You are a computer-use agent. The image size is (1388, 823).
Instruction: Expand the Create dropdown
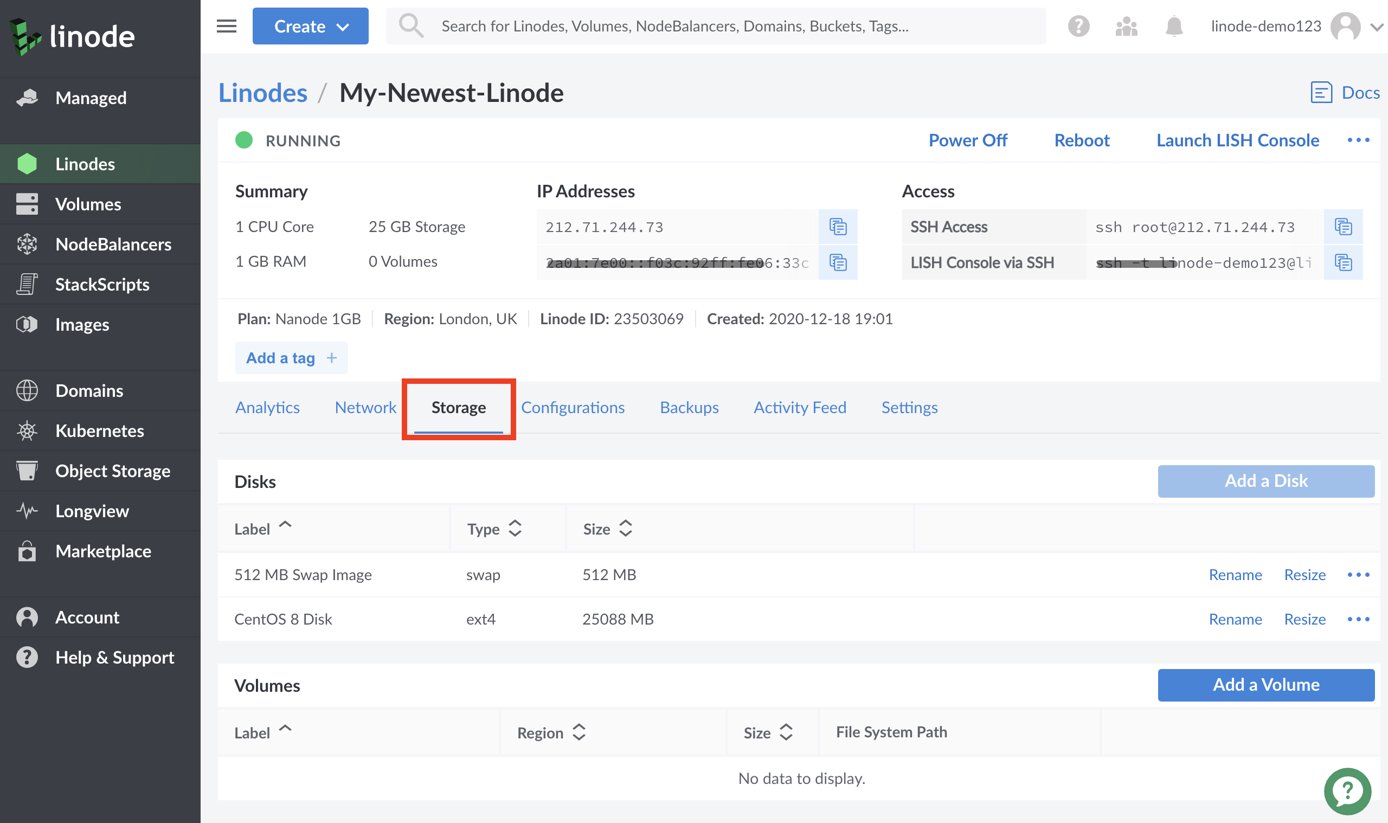point(310,26)
